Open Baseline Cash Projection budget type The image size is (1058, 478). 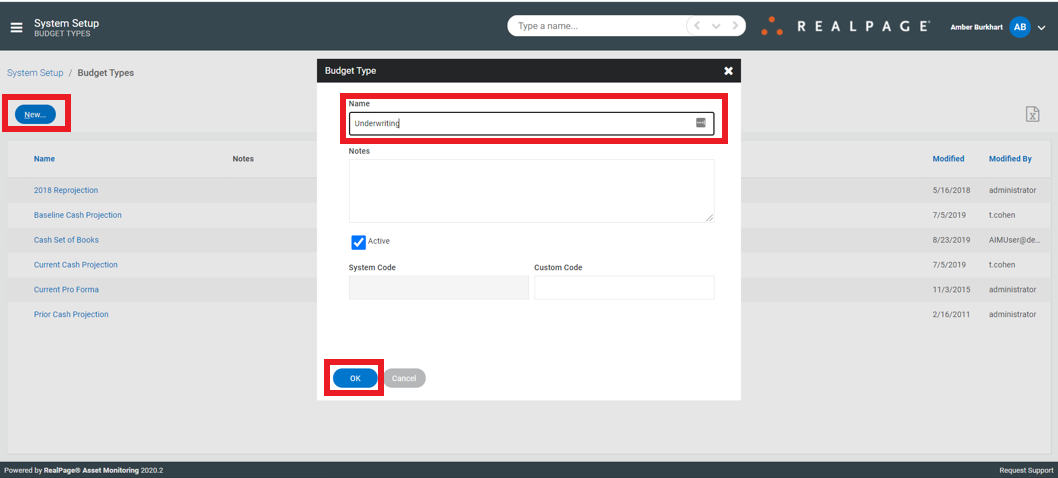pyautogui.click(x=78, y=215)
